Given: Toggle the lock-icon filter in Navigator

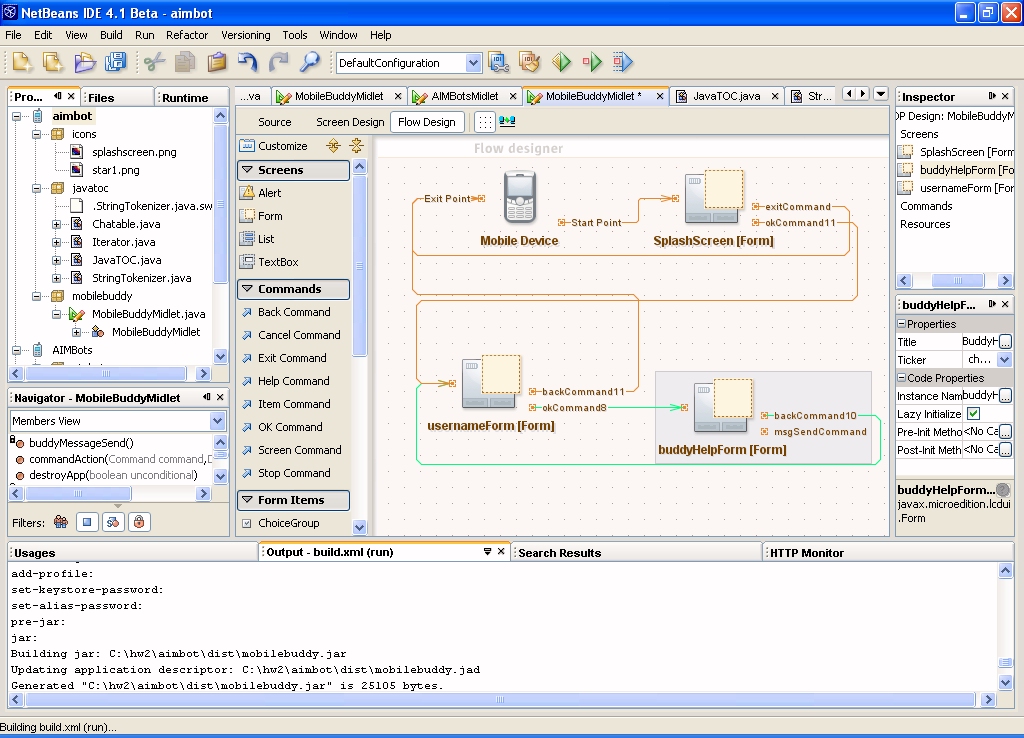Looking at the screenshot, I should click(139, 522).
